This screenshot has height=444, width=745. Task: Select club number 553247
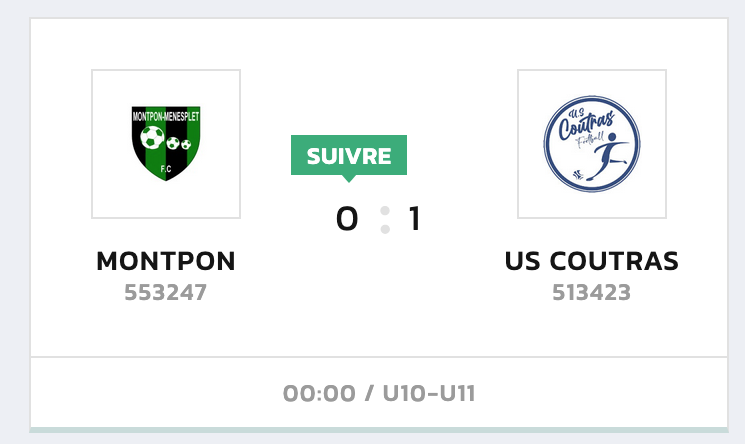(x=166, y=293)
